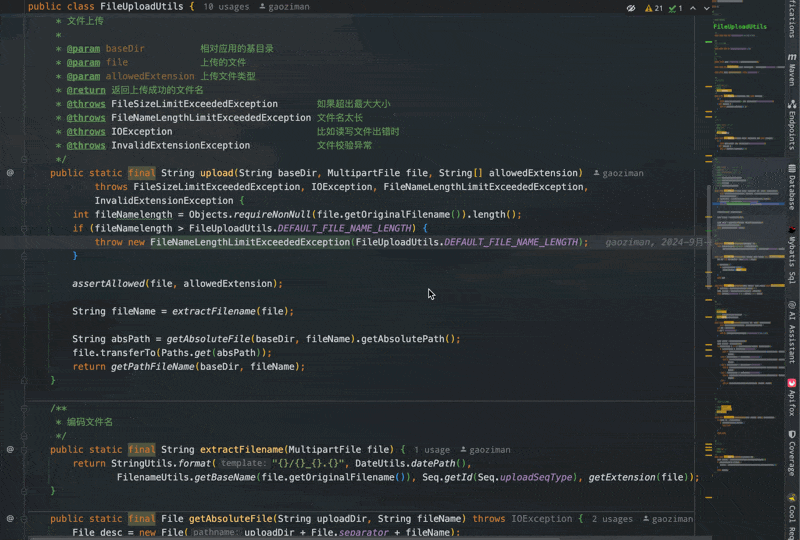
Task: Open the 21 warnings inspection indicator
Action: pyautogui.click(x=654, y=8)
